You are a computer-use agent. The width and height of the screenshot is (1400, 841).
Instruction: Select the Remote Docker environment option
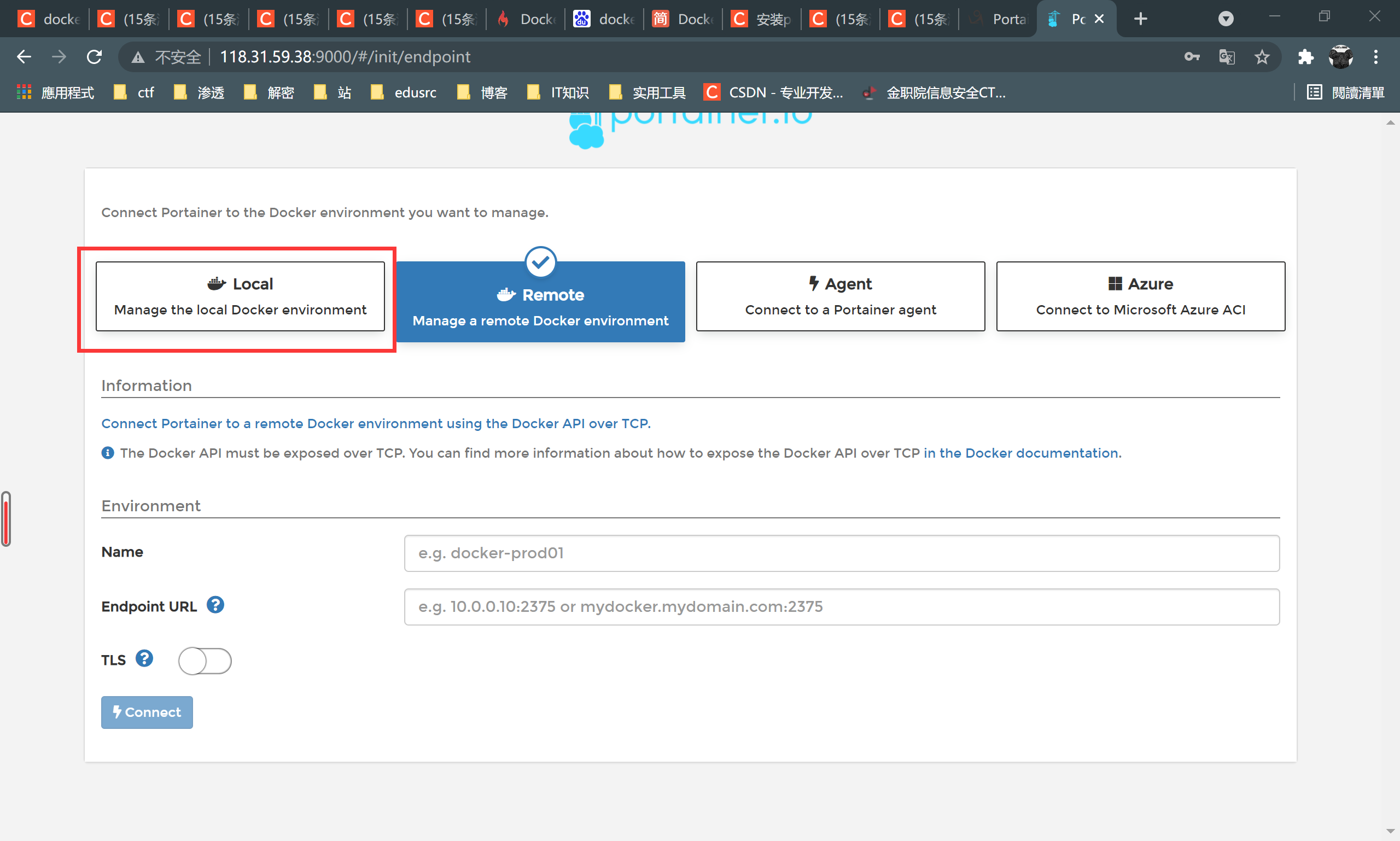[x=540, y=301]
